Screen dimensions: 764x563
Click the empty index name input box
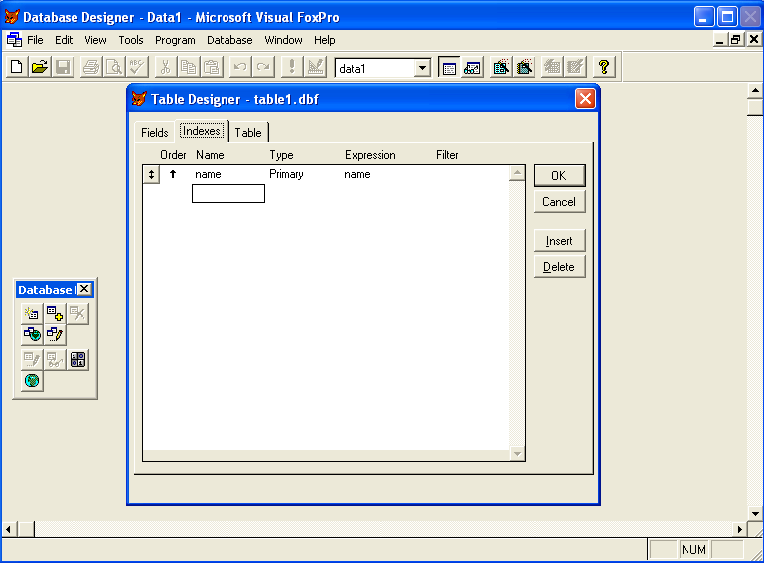229,194
